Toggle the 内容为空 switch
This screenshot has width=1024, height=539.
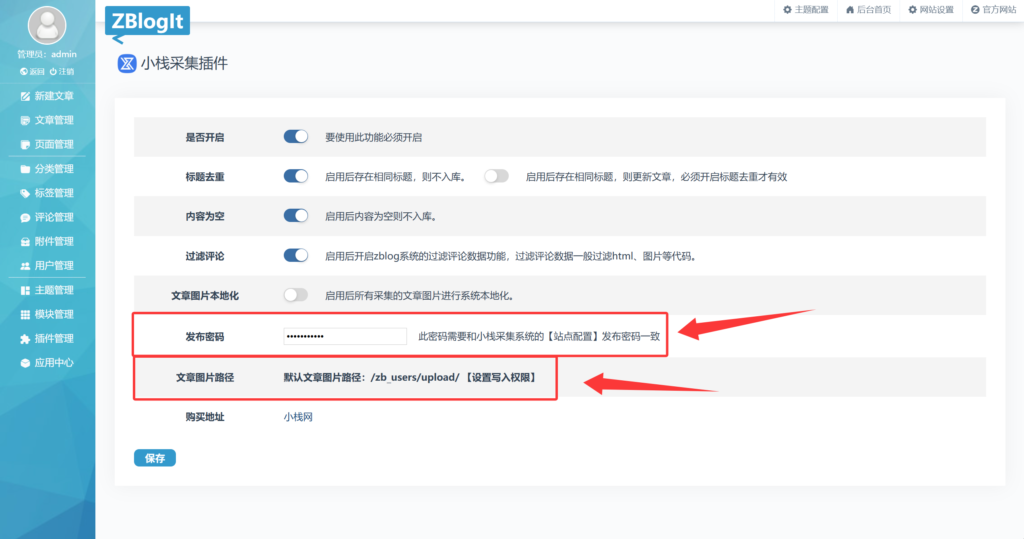coord(296,216)
